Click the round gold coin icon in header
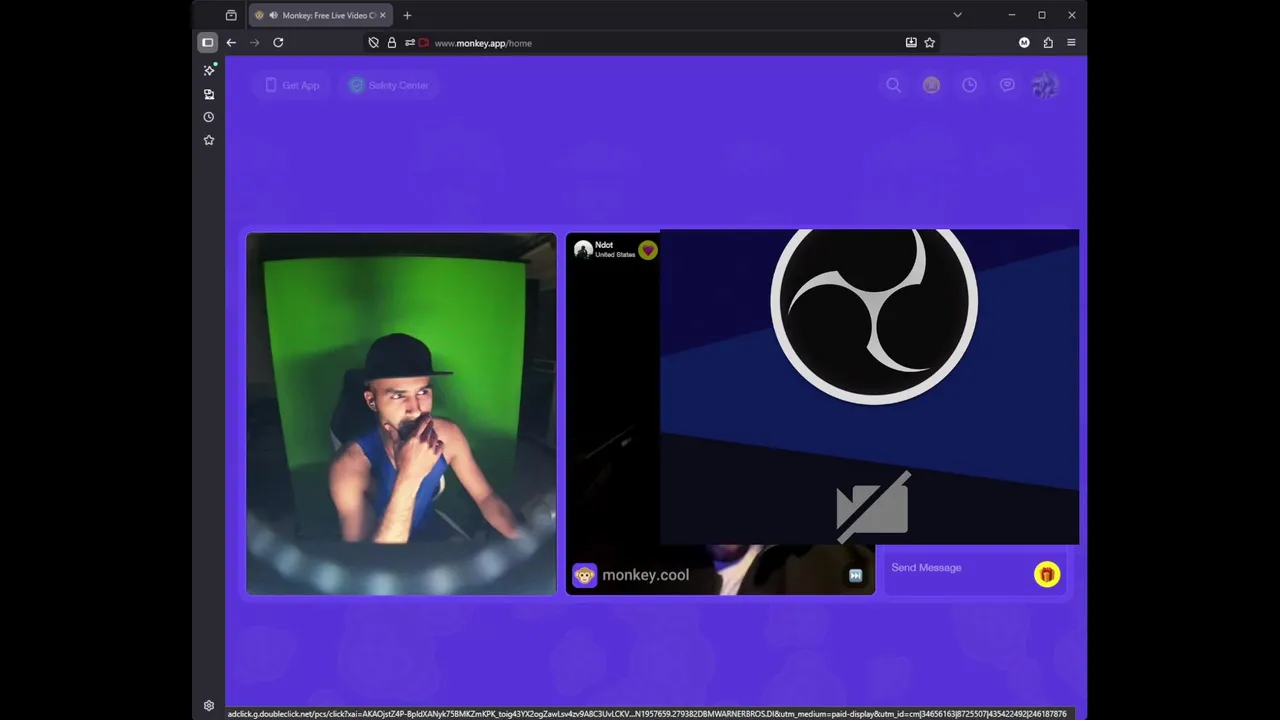1280x720 pixels. [931, 85]
